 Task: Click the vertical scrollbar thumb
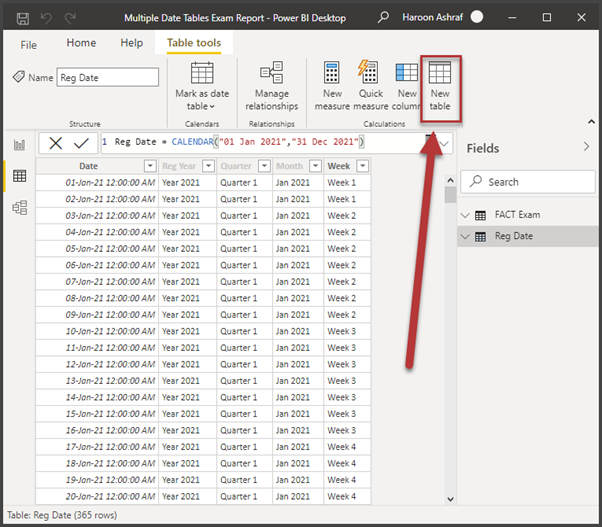pos(450,195)
